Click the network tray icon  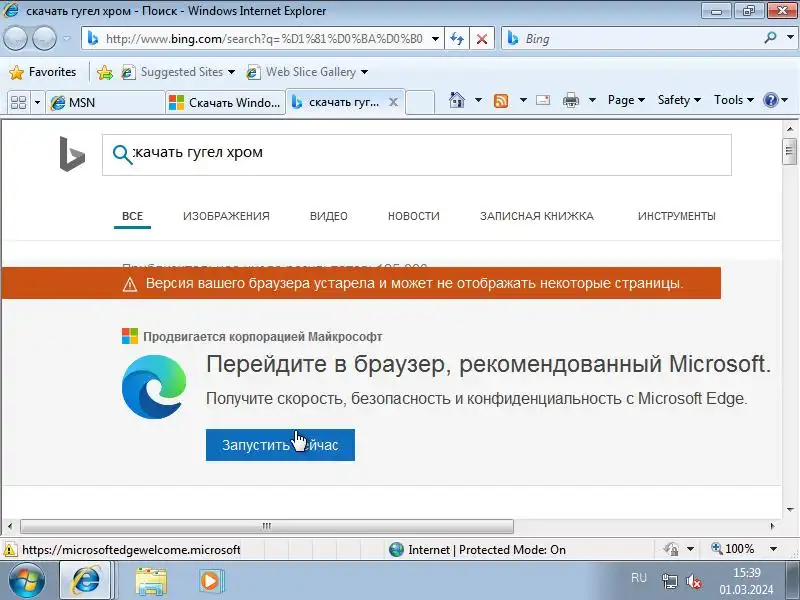669,581
